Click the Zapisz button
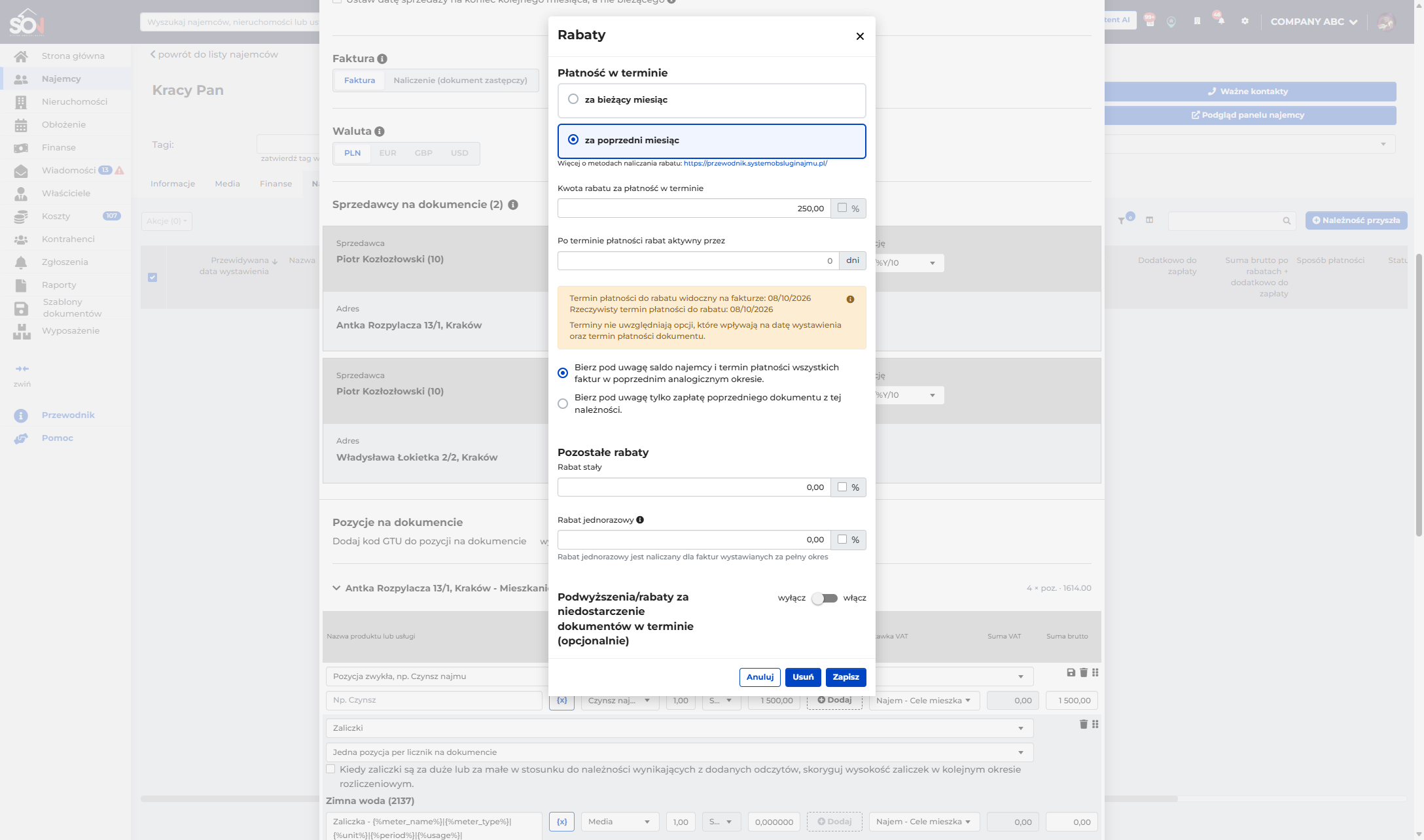 pyautogui.click(x=845, y=677)
